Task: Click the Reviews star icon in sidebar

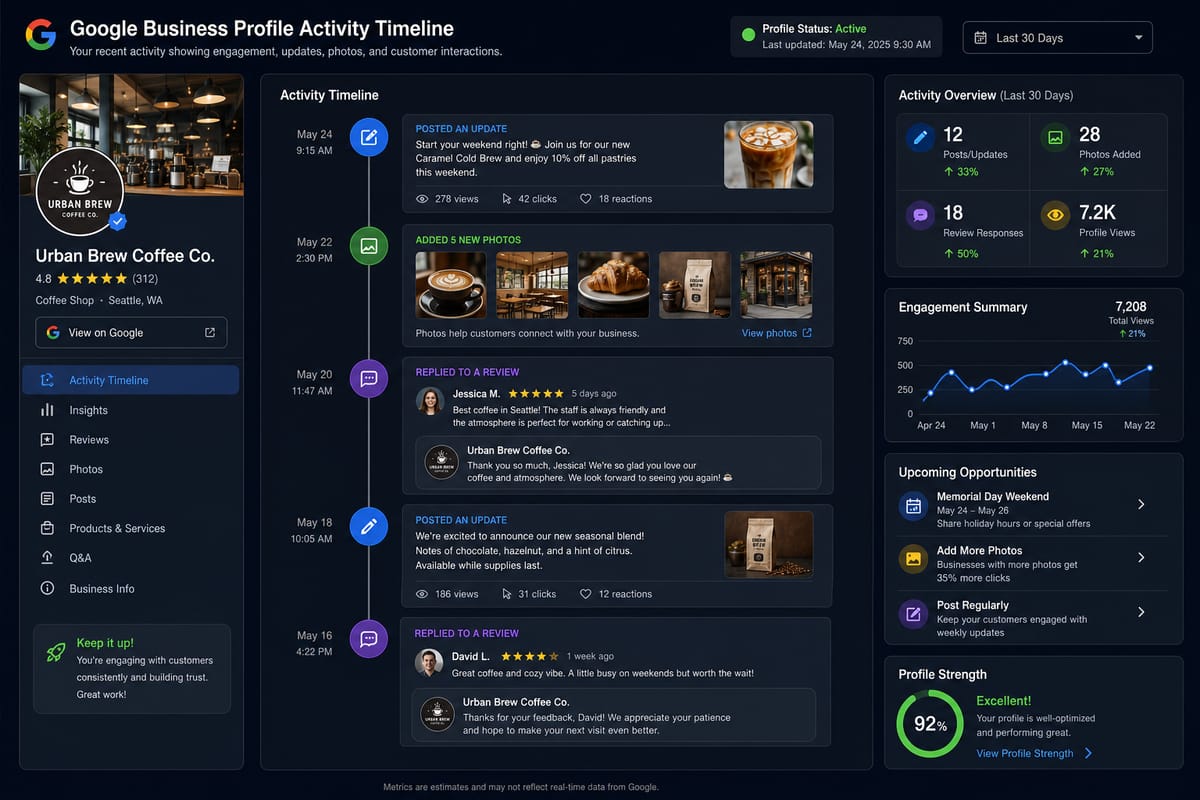Action: [x=47, y=440]
